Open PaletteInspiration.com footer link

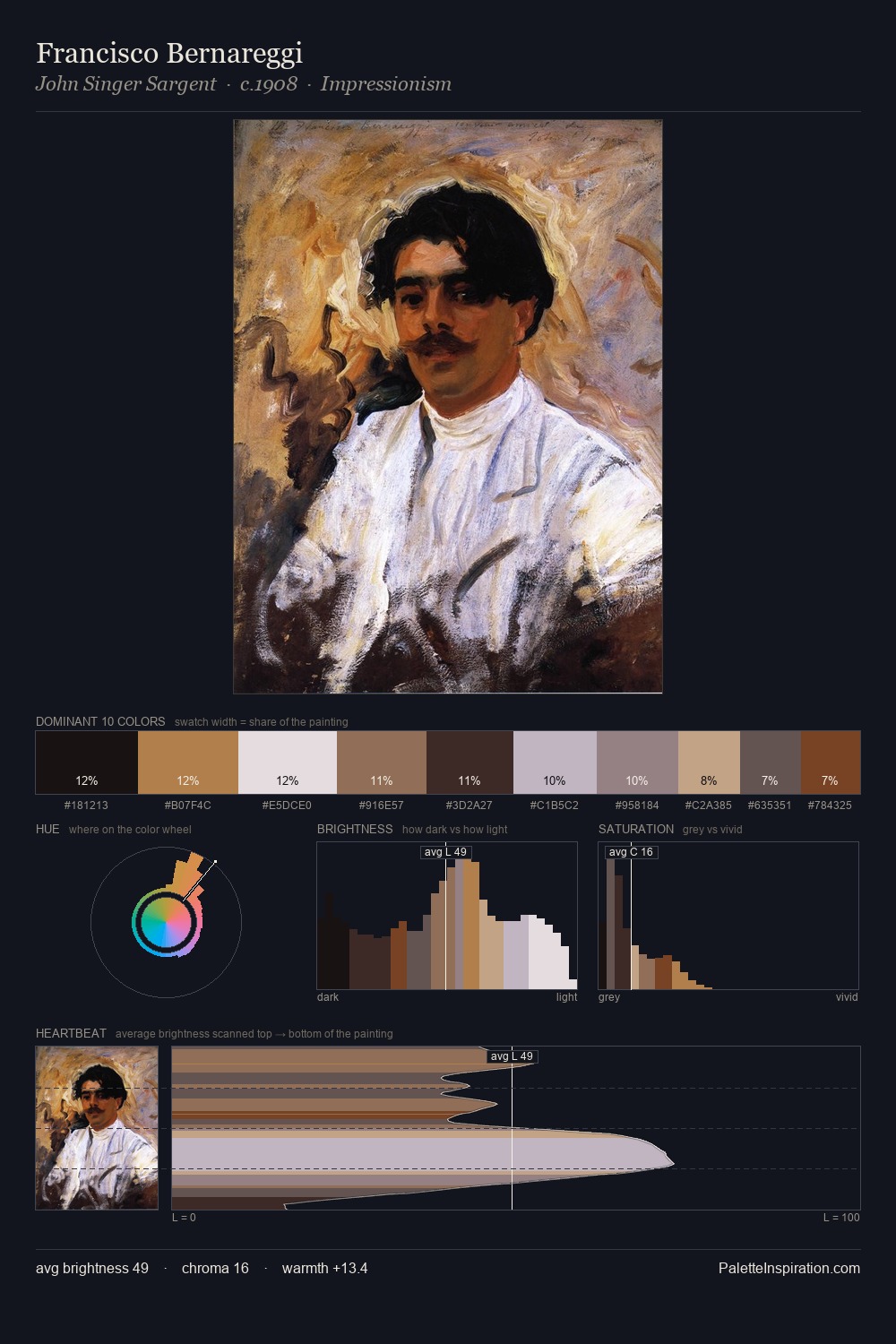click(789, 1268)
